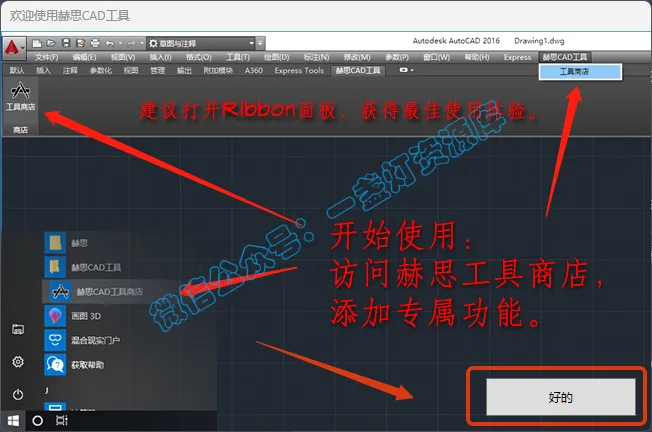Launch 画图 3D from Start menu
Image resolution: width=652 pixels, height=432 pixels.
73,316
